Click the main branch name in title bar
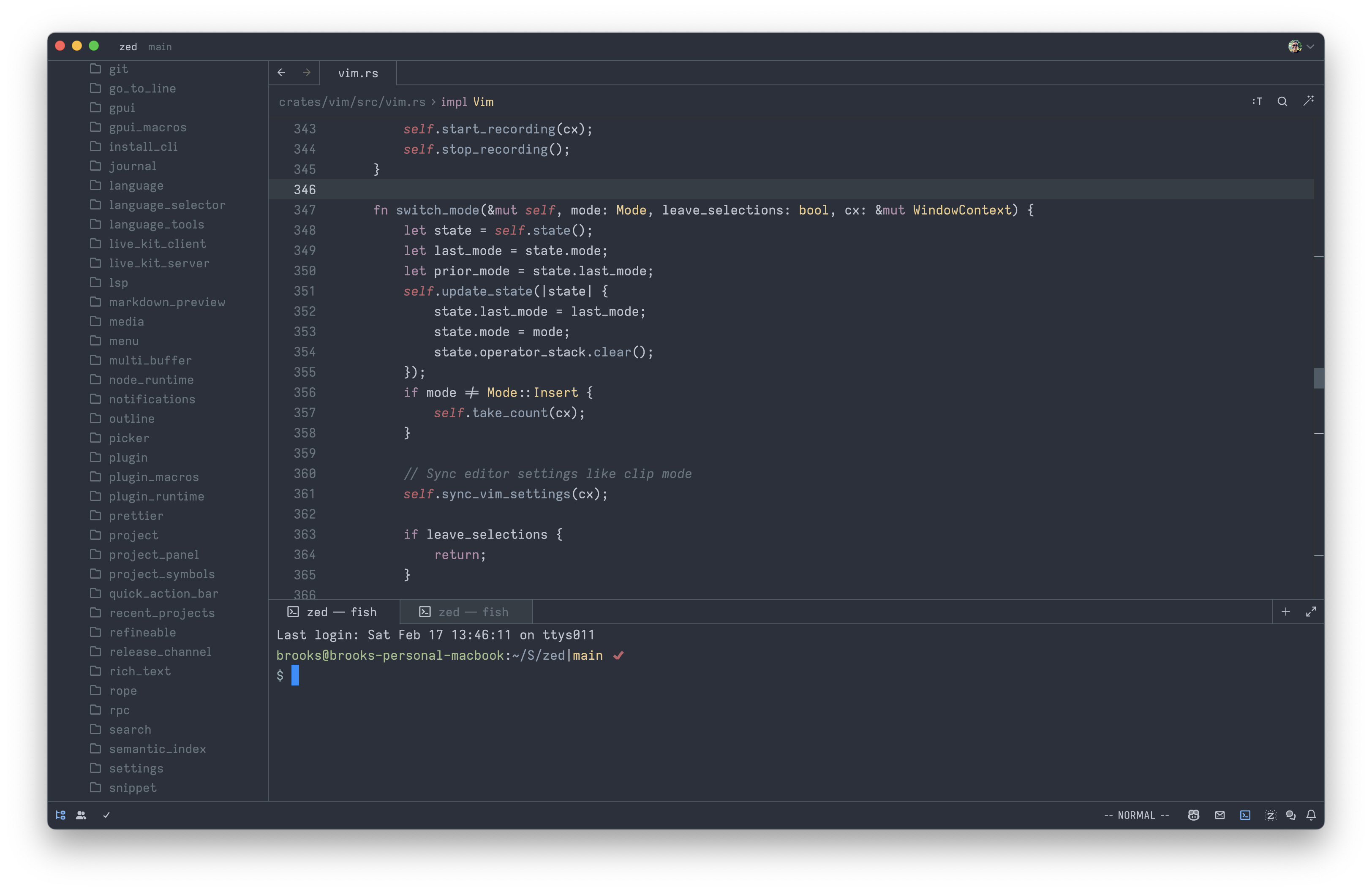Screen dimensions: 1372x892 (x=160, y=47)
